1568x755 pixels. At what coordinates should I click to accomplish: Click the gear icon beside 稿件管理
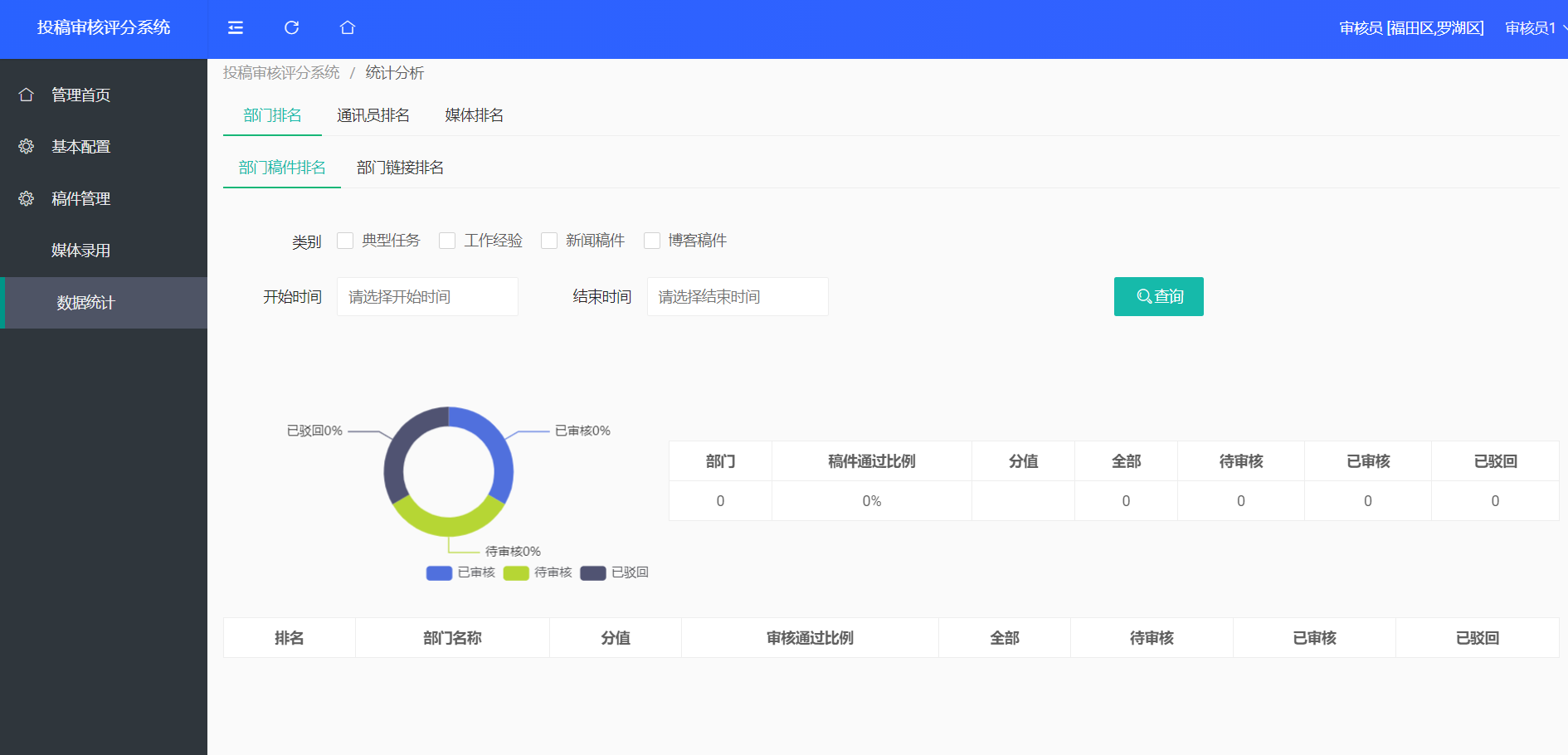pos(27,198)
